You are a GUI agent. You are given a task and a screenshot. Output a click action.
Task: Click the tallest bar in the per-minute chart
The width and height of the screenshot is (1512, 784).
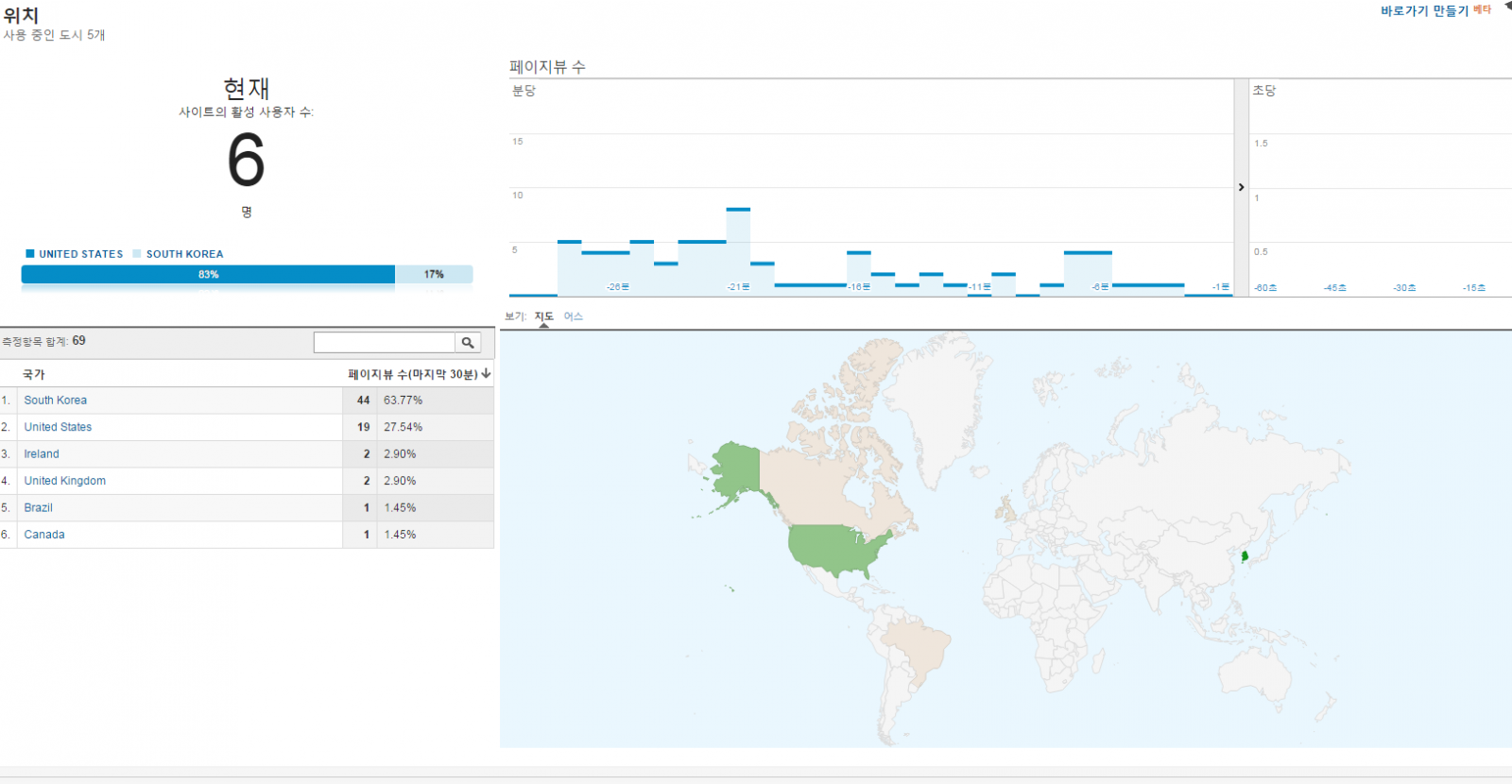(x=738, y=252)
